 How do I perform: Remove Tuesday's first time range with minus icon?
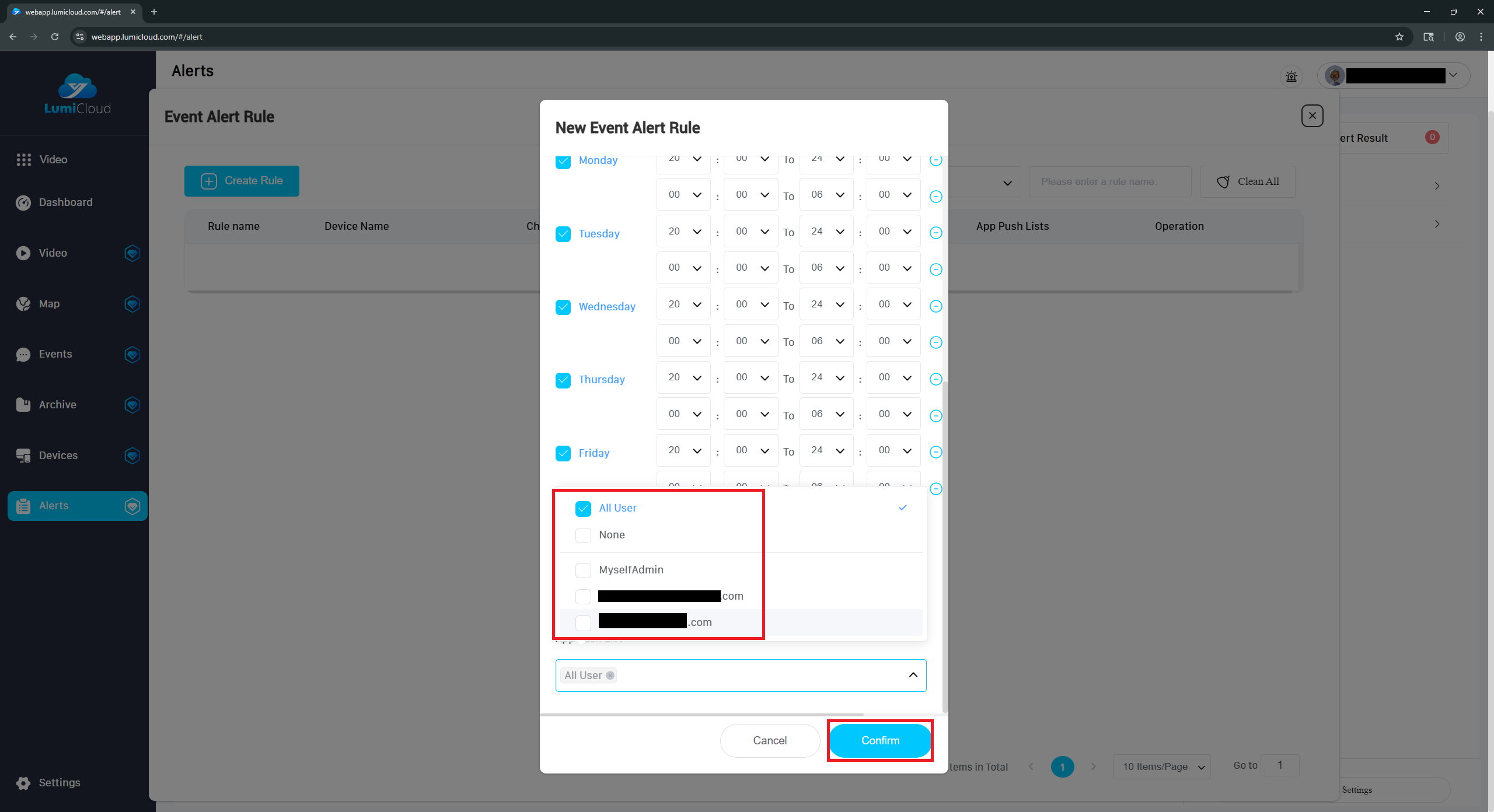[936, 233]
